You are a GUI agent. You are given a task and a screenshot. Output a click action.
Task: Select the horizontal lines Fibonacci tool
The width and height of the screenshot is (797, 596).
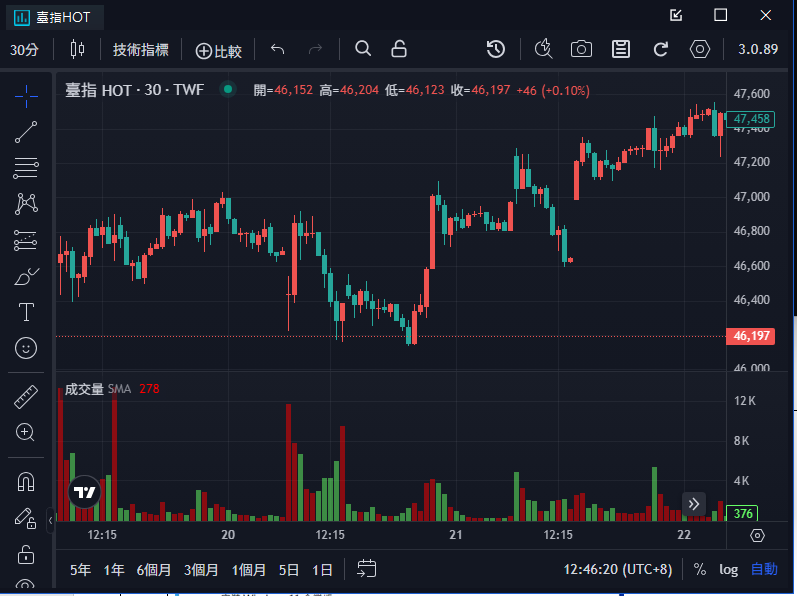tap(26, 168)
